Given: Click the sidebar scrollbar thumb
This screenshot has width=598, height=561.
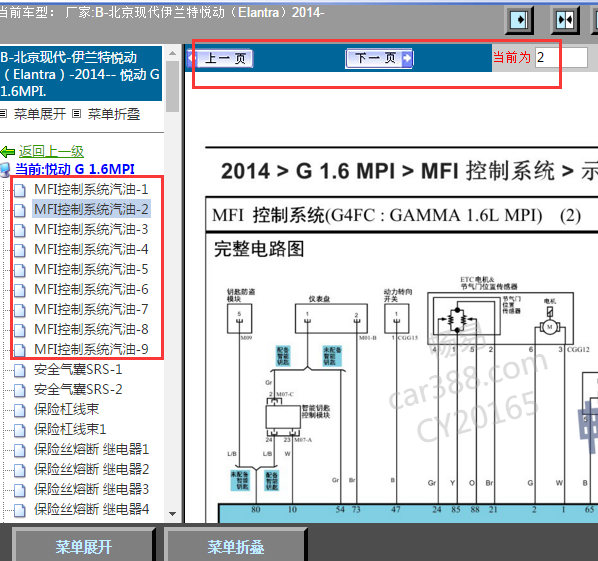Looking at the screenshot, I should tap(172, 86).
